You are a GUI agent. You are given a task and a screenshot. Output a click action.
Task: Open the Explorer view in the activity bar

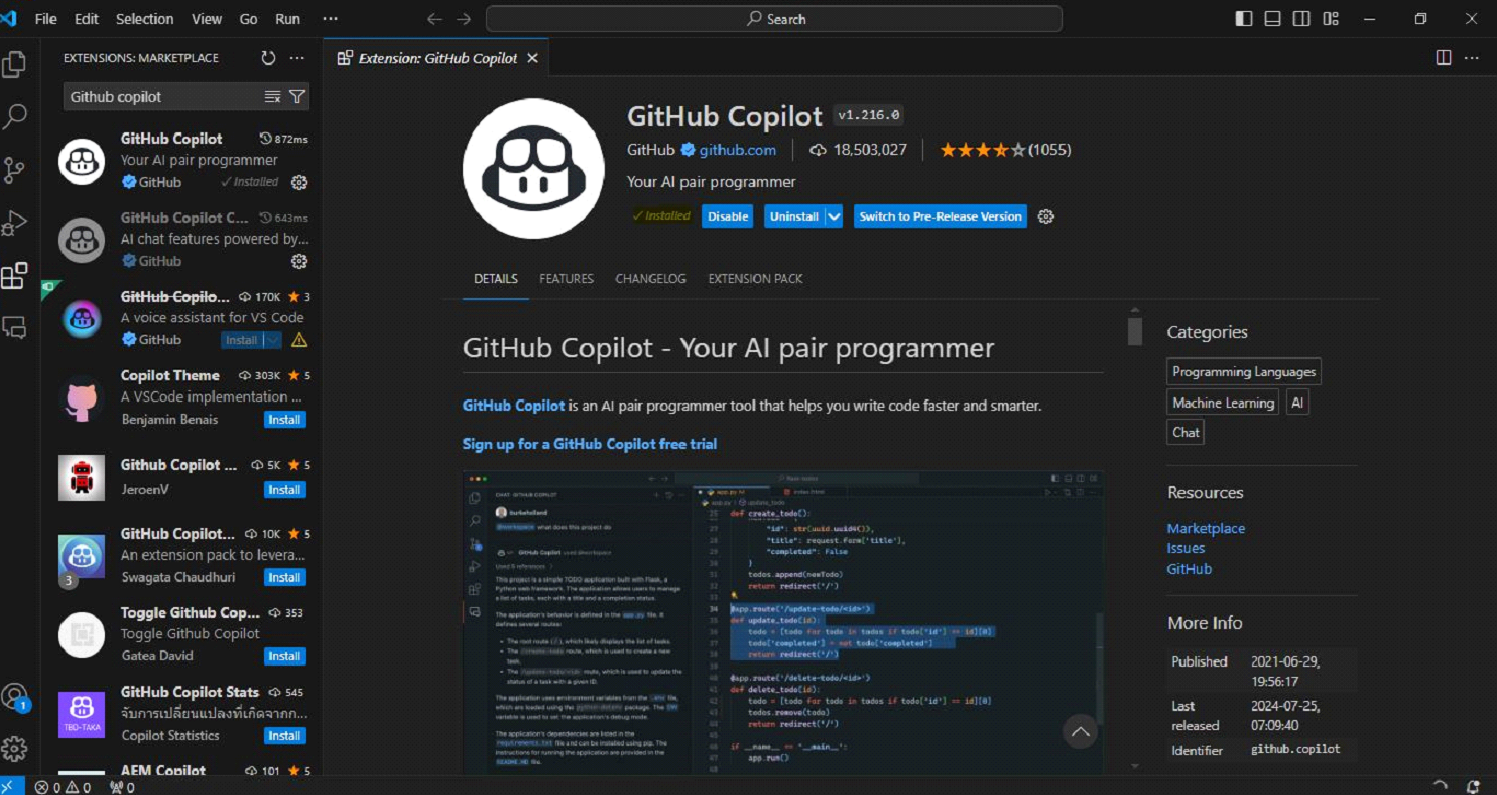pos(15,63)
